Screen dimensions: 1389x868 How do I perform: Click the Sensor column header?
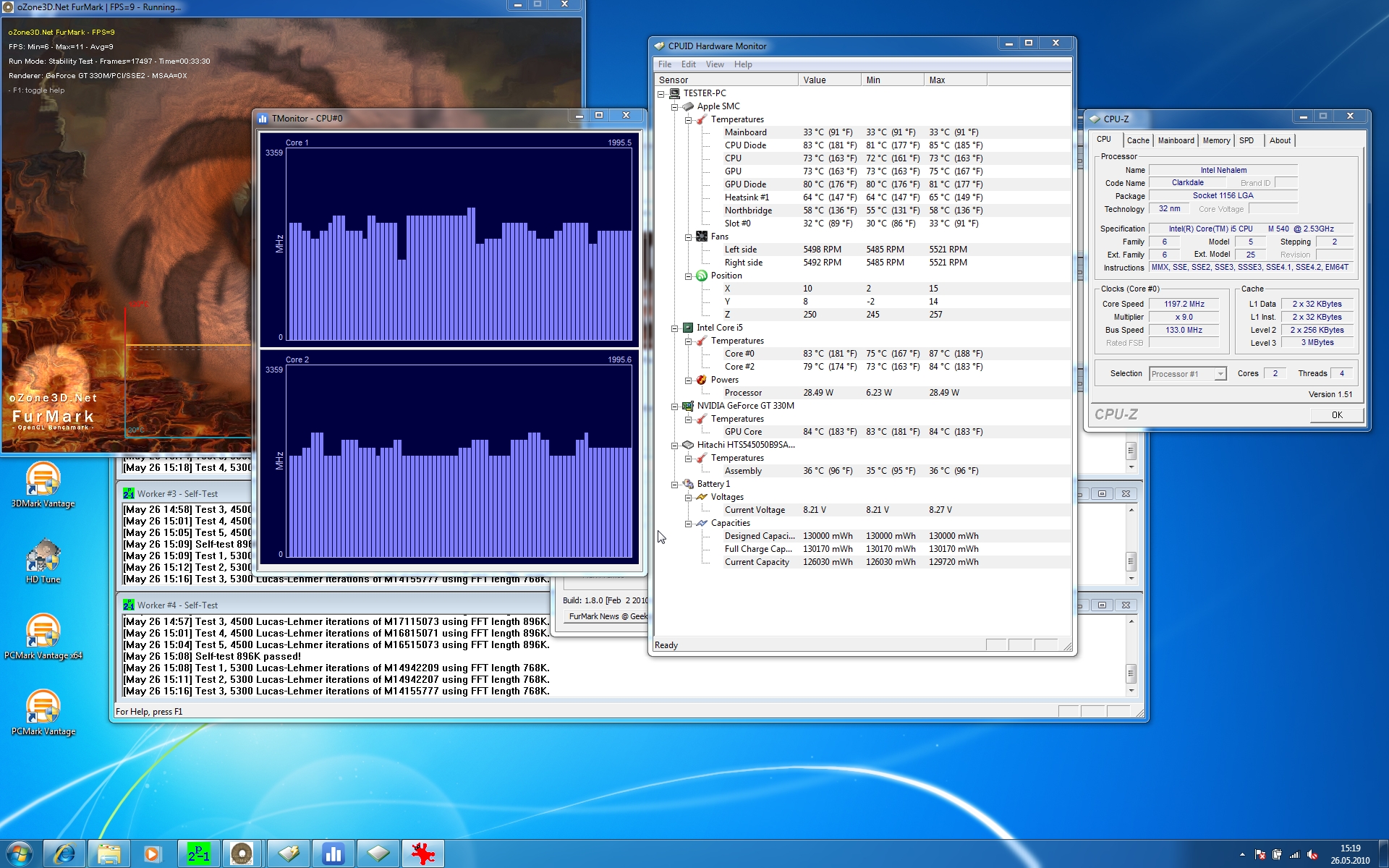coord(726,80)
